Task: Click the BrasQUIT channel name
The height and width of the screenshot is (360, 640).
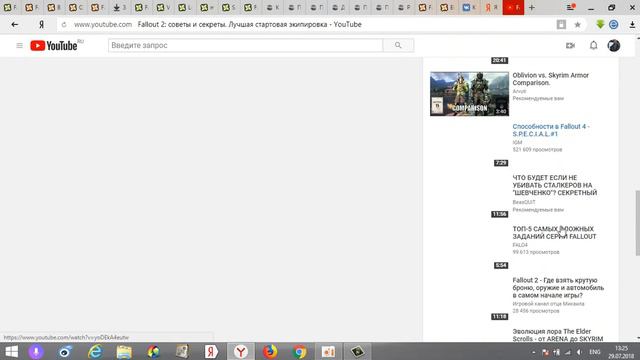Action: click(x=524, y=202)
